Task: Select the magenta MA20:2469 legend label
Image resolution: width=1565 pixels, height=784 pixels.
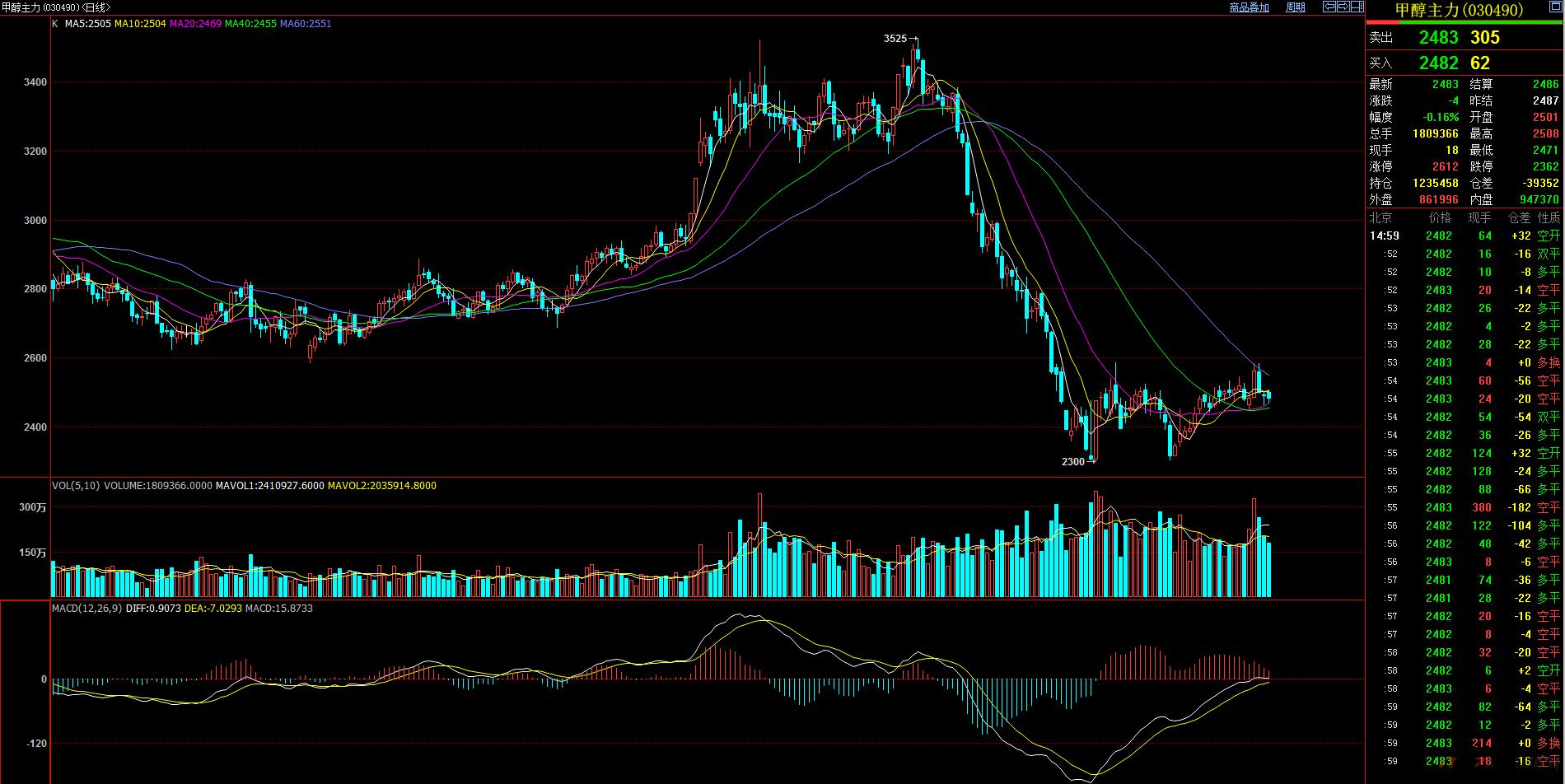Action: click(x=195, y=24)
